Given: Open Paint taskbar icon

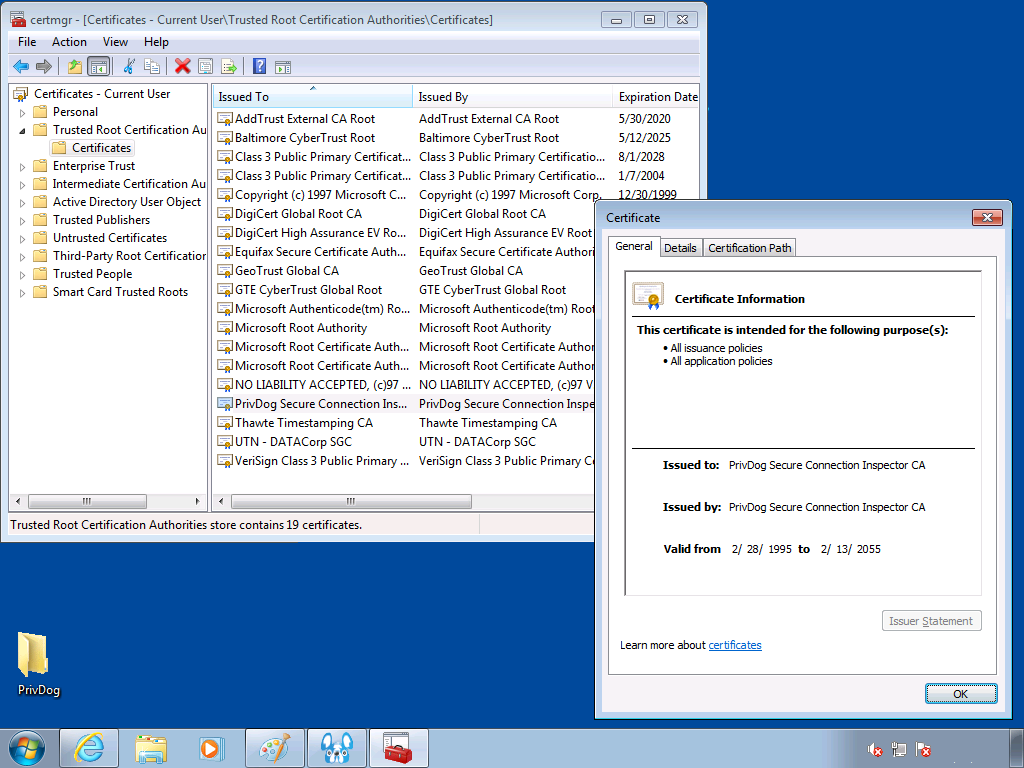Looking at the screenshot, I should click(274, 748).
